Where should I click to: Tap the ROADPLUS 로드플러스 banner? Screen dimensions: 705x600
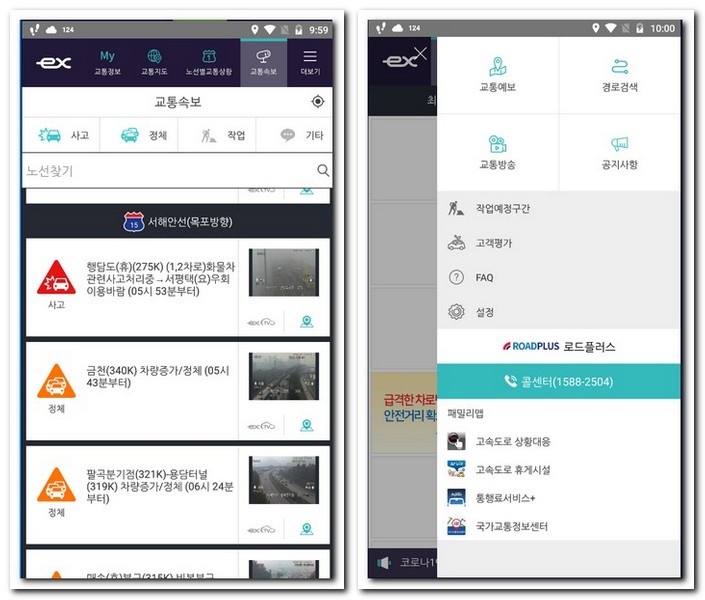click(558, 346)
